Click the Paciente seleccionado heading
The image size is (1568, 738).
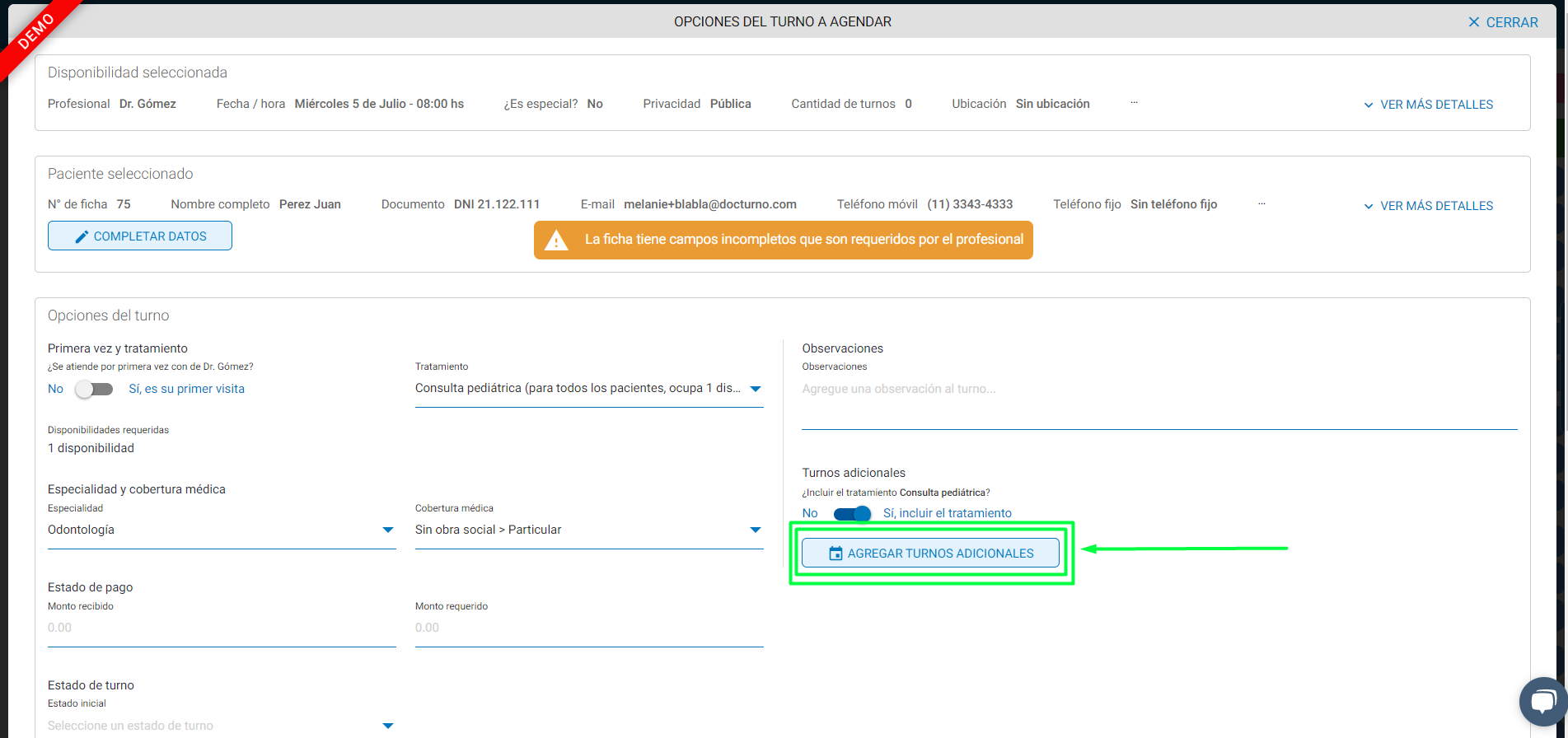[x=120, y=174]
